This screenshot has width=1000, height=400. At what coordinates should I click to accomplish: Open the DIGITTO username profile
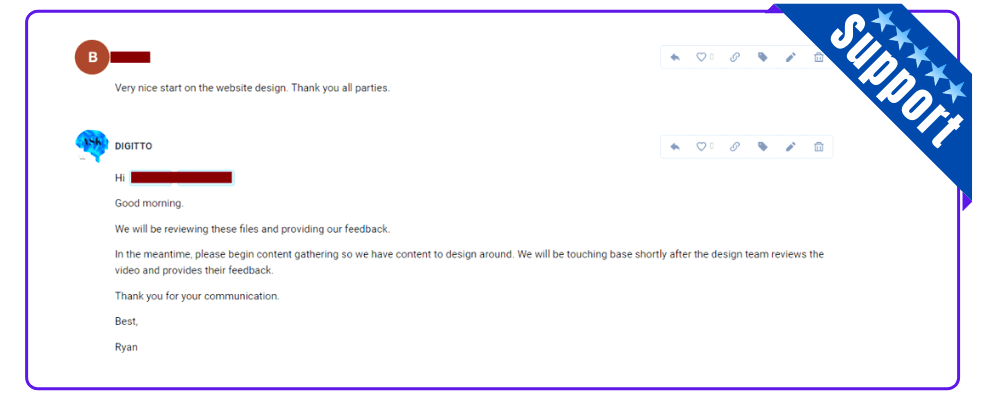pos(133,146)
